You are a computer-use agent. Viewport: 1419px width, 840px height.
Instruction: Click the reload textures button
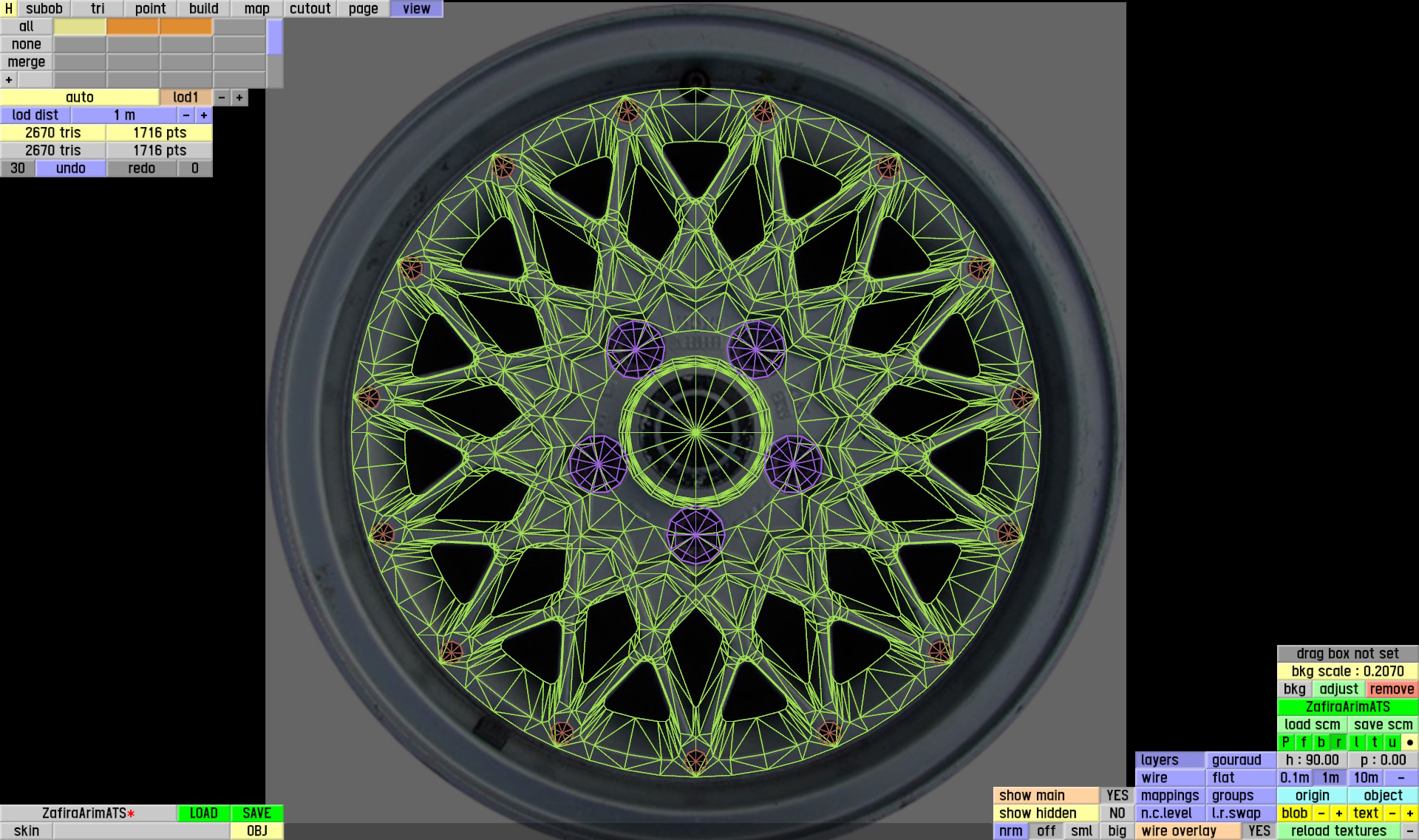pos(1338,831)
